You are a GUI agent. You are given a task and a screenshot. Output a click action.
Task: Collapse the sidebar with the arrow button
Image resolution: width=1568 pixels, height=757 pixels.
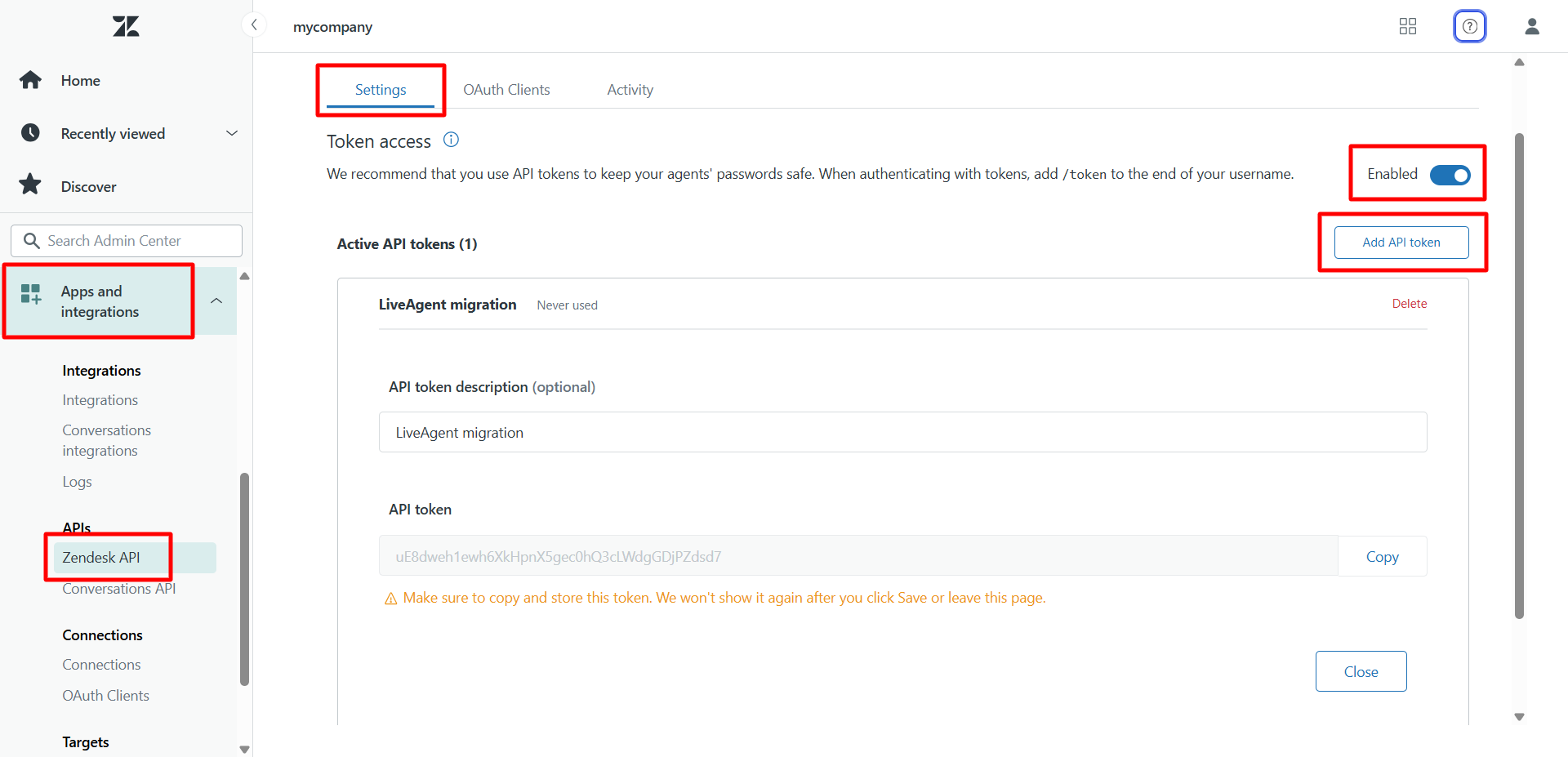[254, 25]
